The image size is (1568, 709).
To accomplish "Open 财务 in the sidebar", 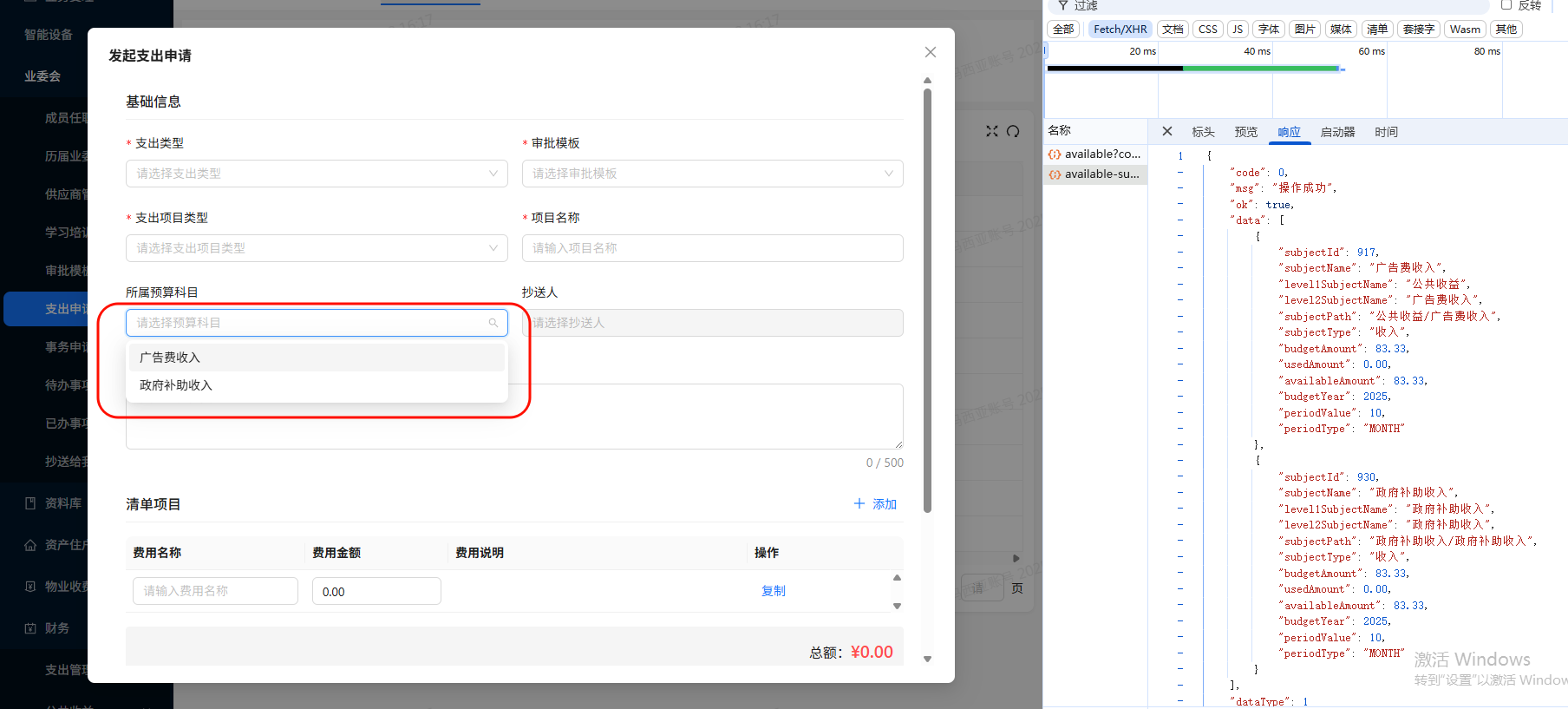I will (x=57, y=628).
